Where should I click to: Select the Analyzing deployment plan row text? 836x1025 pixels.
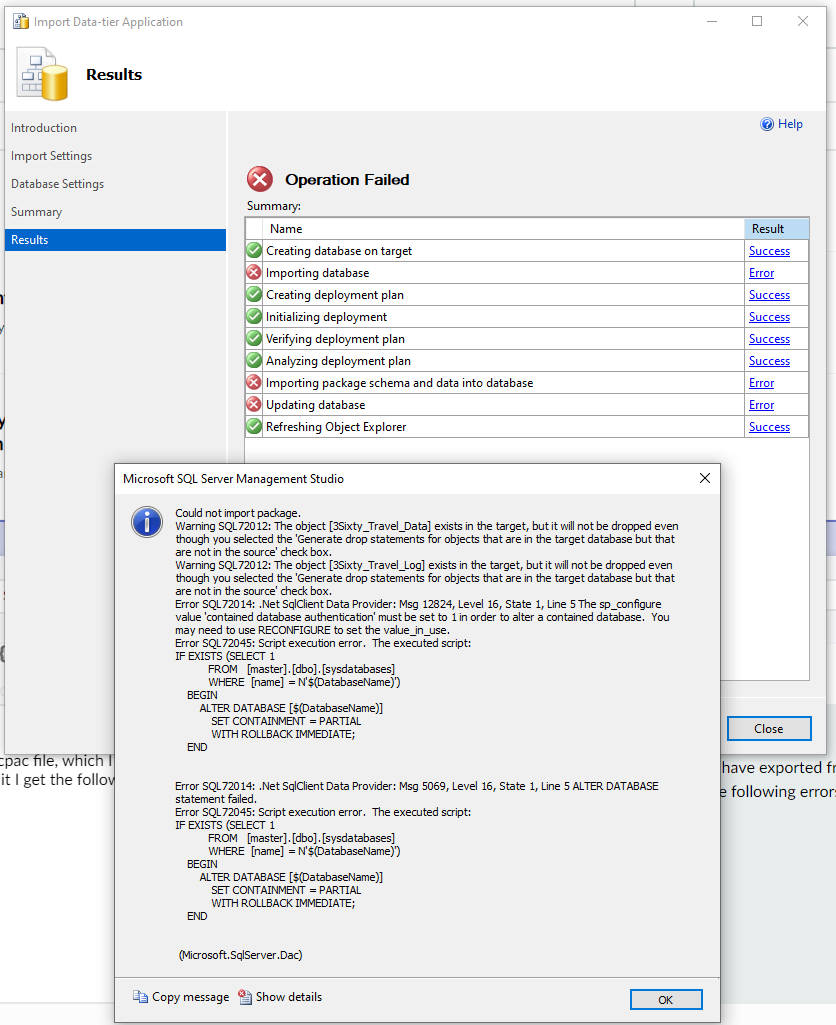tap(339, 361)
